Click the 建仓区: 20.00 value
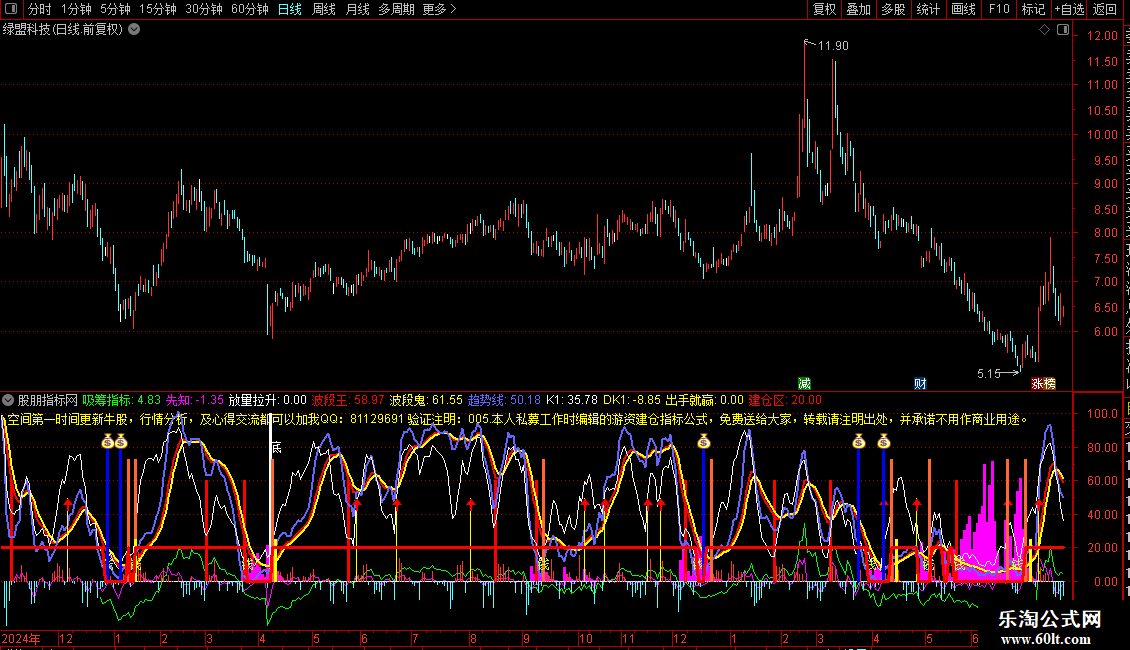1130x650 pixels. 785,400
